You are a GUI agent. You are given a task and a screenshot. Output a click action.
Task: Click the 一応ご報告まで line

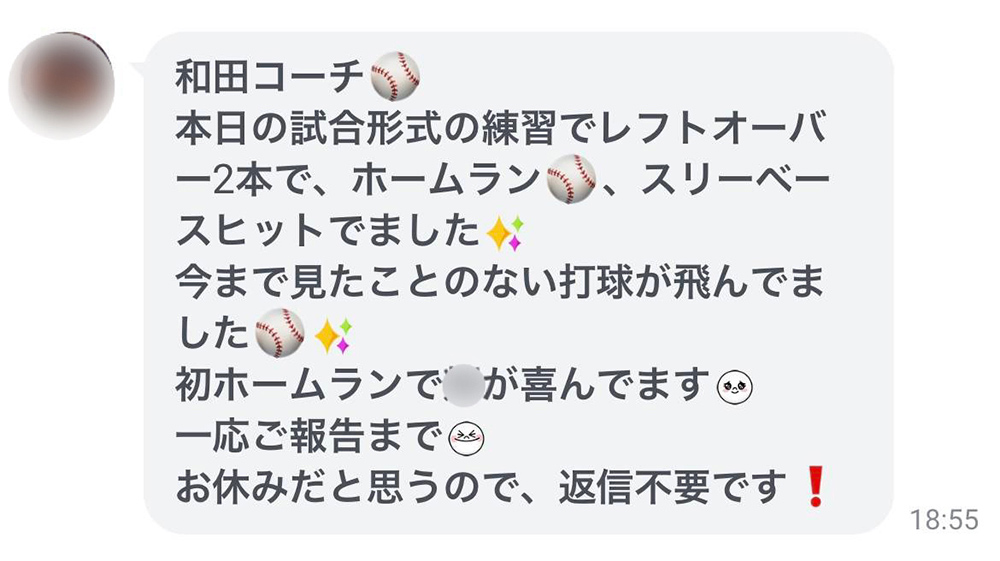308,437
